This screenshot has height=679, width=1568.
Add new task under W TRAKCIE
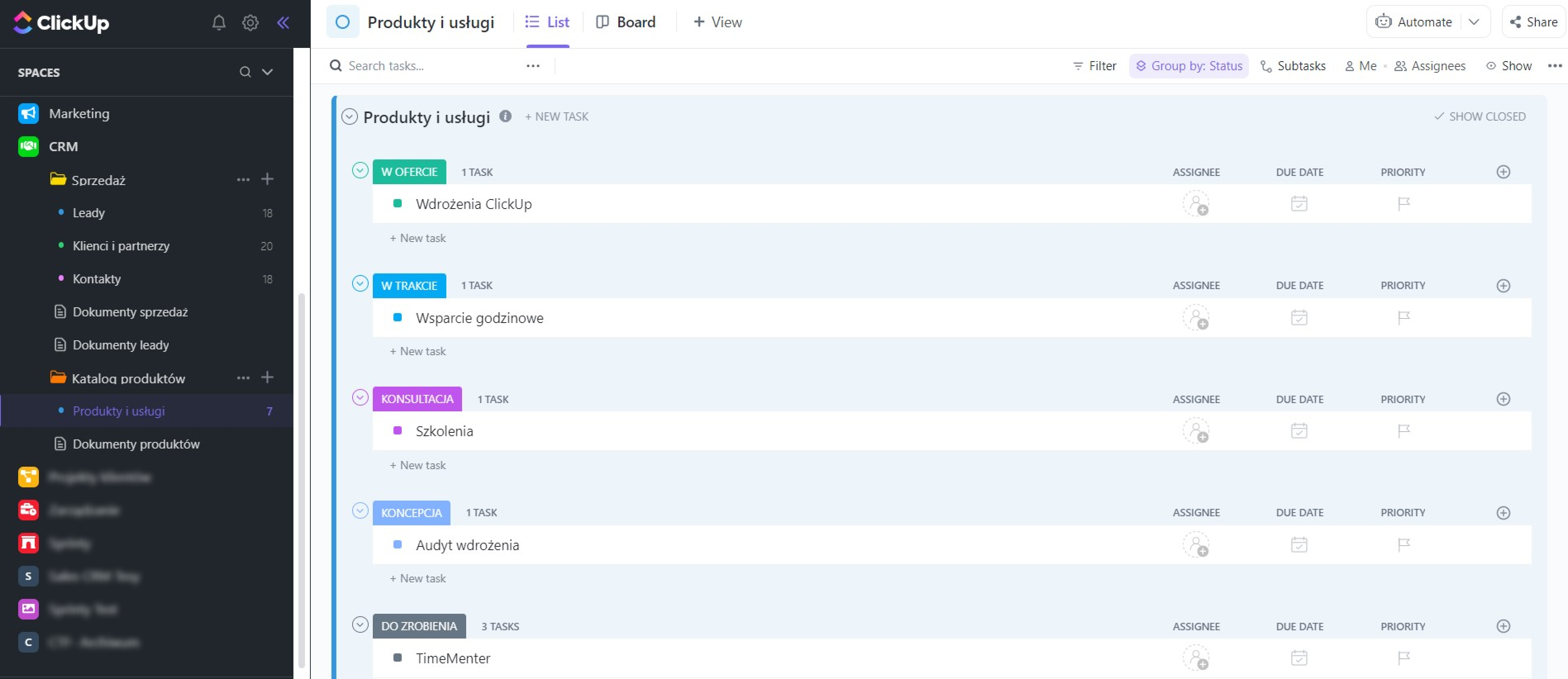tap(417, 351)
